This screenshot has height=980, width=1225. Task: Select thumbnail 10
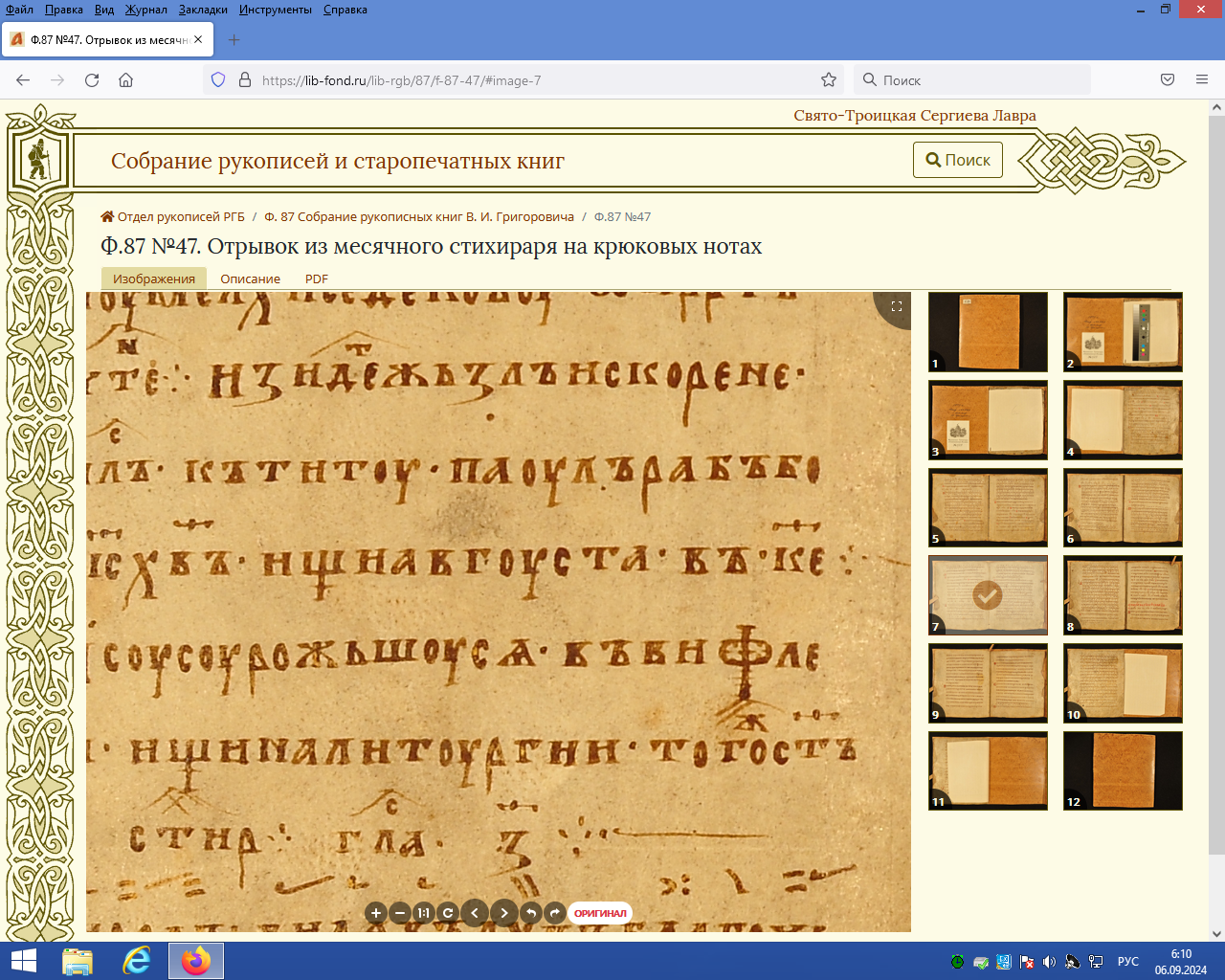1123,683
